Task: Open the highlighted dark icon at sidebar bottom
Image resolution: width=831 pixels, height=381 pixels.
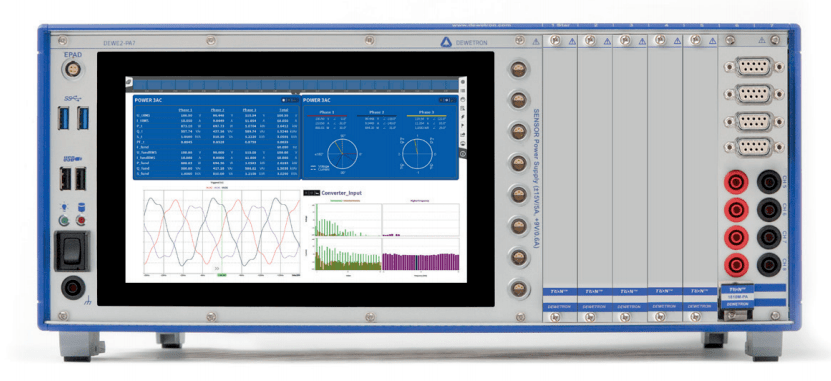Action: [x=463, y=154]
